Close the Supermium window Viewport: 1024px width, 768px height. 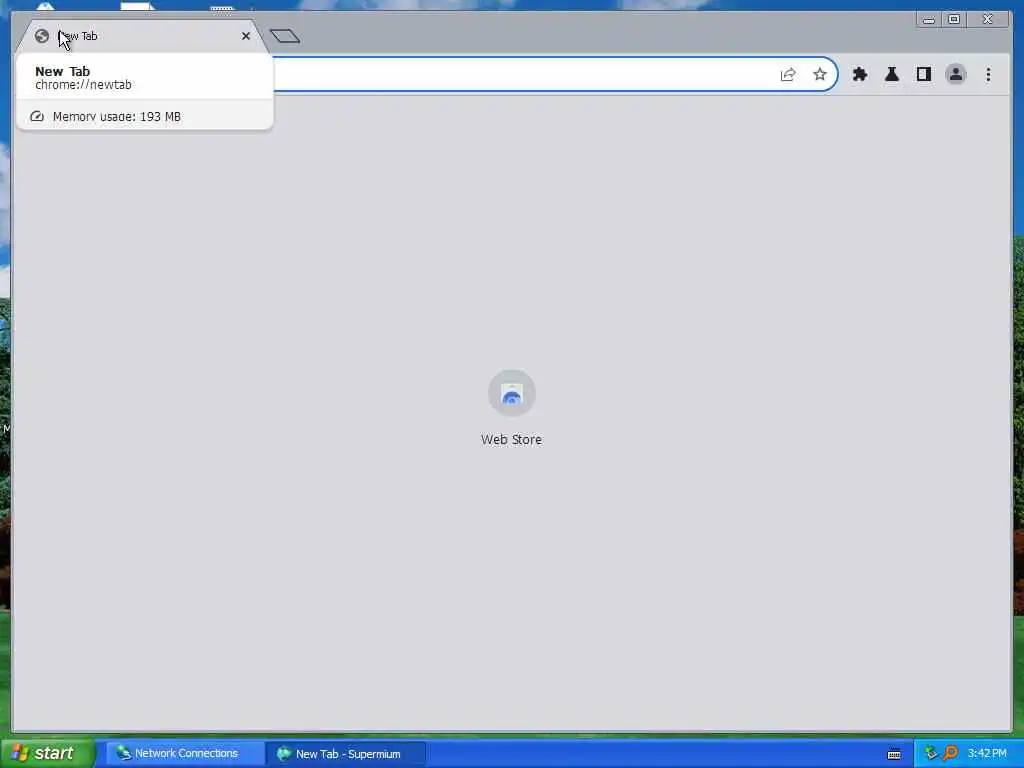(987, 20)
